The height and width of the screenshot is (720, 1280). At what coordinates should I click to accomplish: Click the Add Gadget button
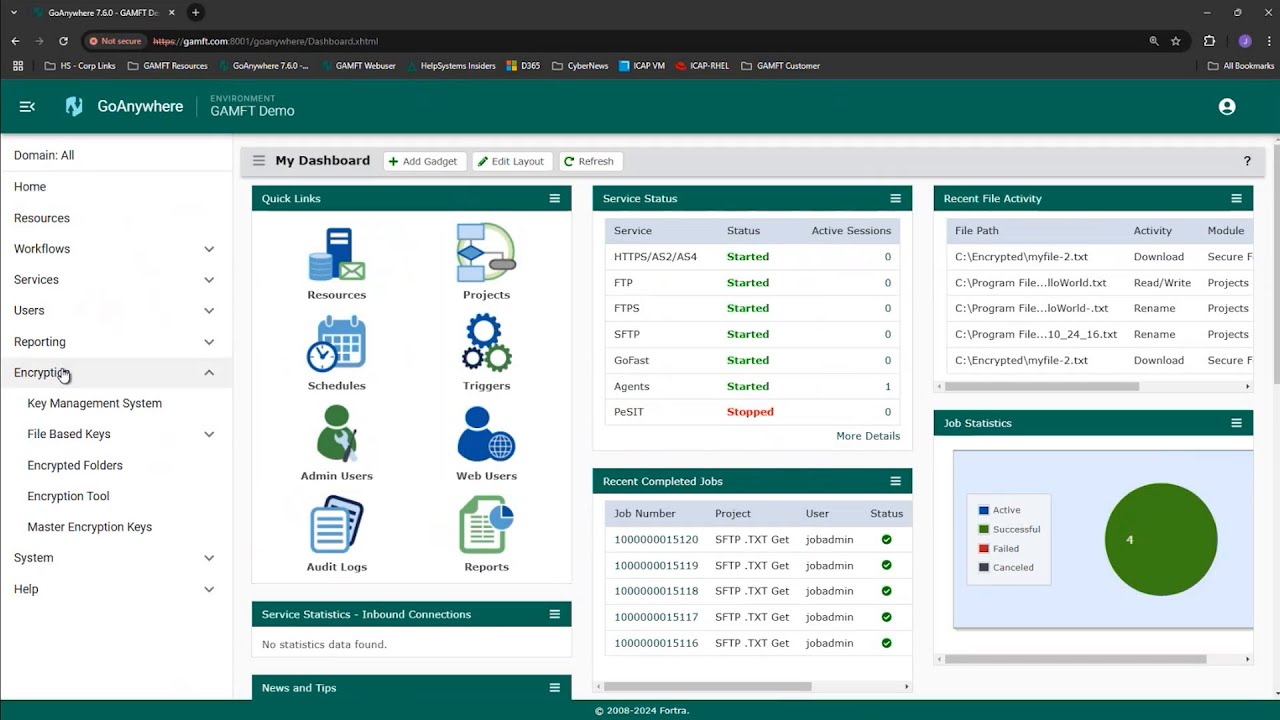click(424, 161)
